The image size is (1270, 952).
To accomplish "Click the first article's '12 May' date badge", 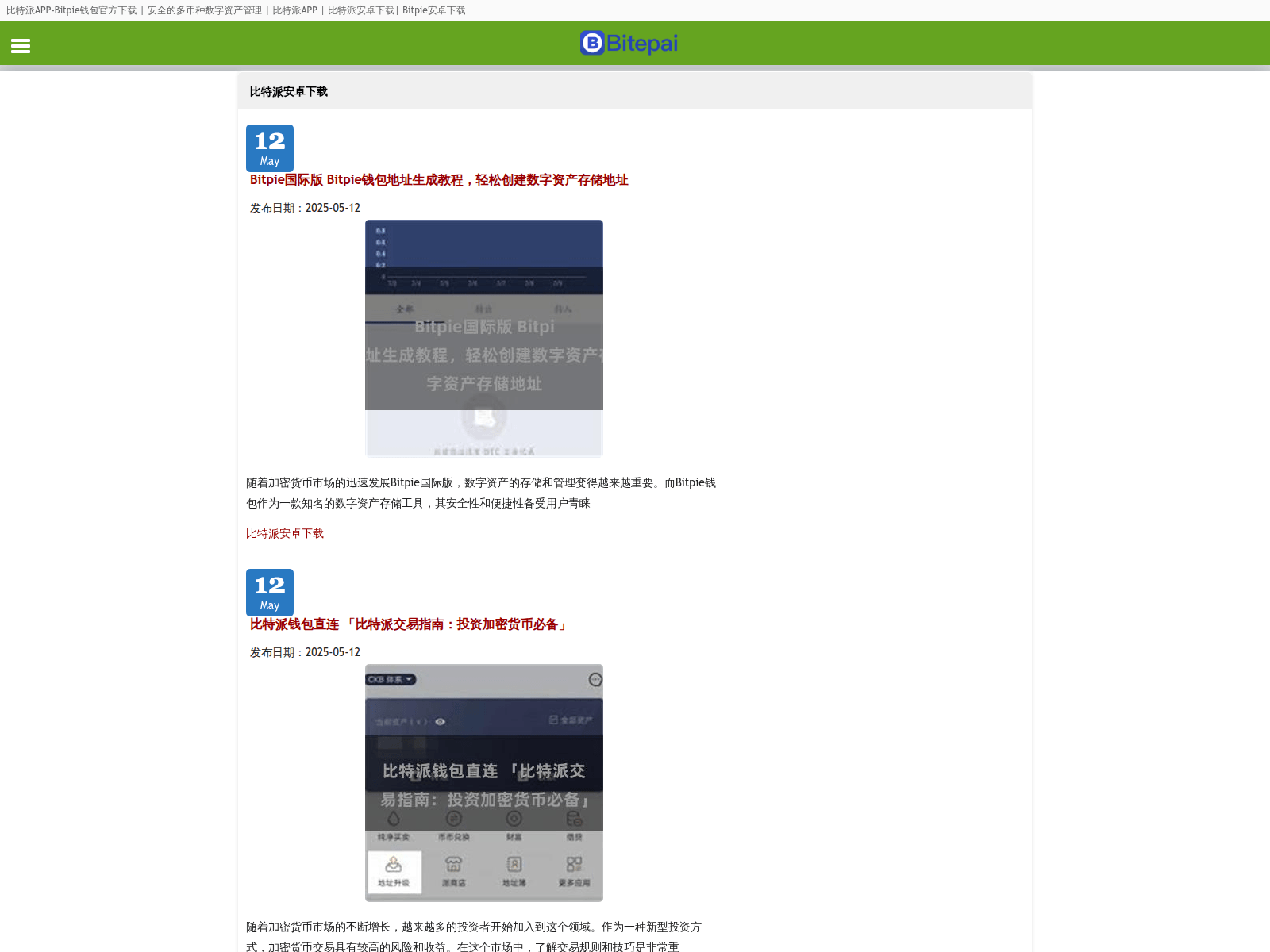I will tap(270, 148).
